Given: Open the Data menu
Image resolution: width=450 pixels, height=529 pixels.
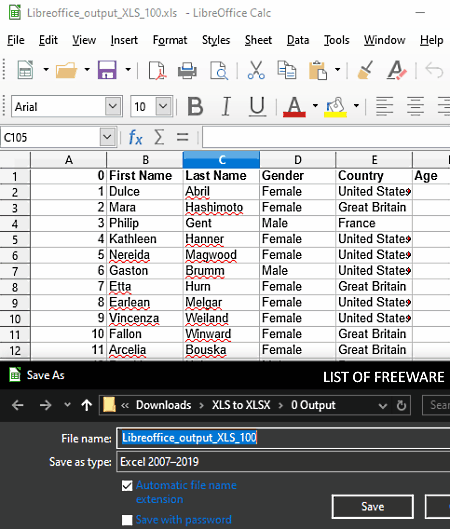Looking at the screenshot, I should 298,40.
